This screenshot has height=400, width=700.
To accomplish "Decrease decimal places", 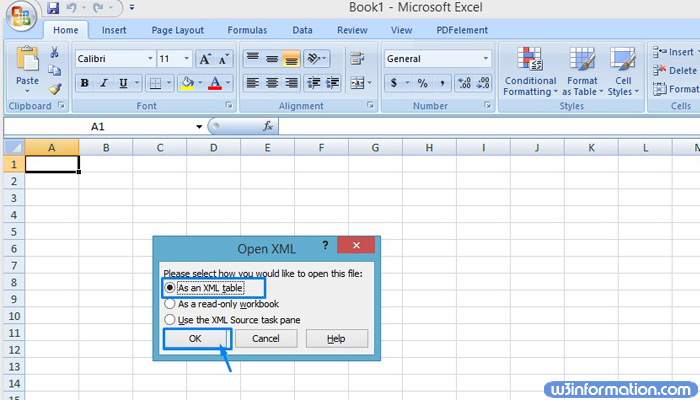I will click(483, 83).
